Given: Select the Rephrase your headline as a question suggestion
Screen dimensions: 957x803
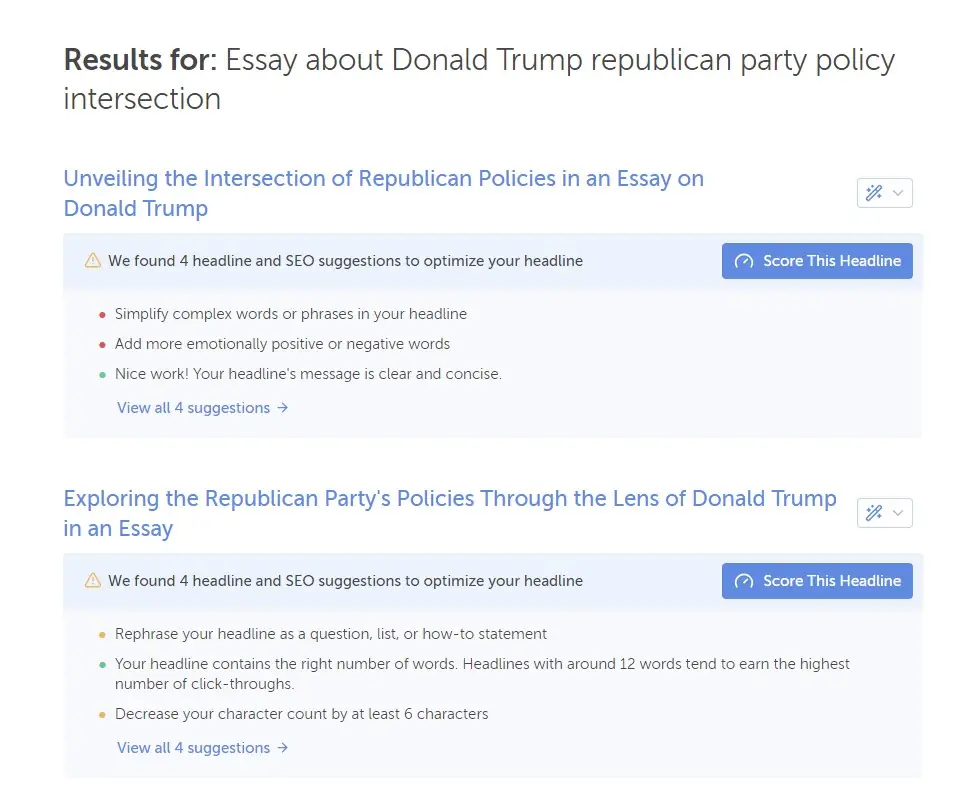Looking at the screenshot, I should point(330,634).
